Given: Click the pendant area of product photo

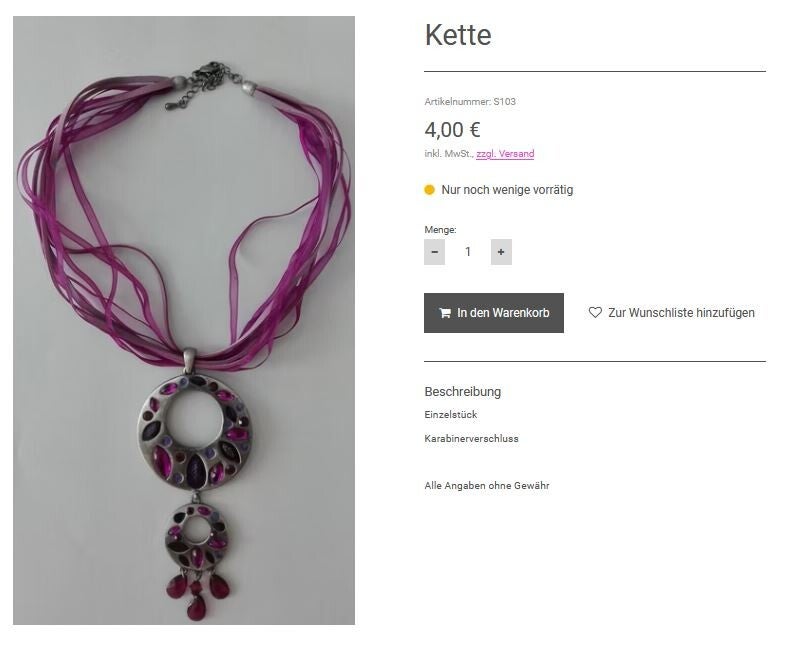Looking at the screenshot, I should click(x=196, y=483).
